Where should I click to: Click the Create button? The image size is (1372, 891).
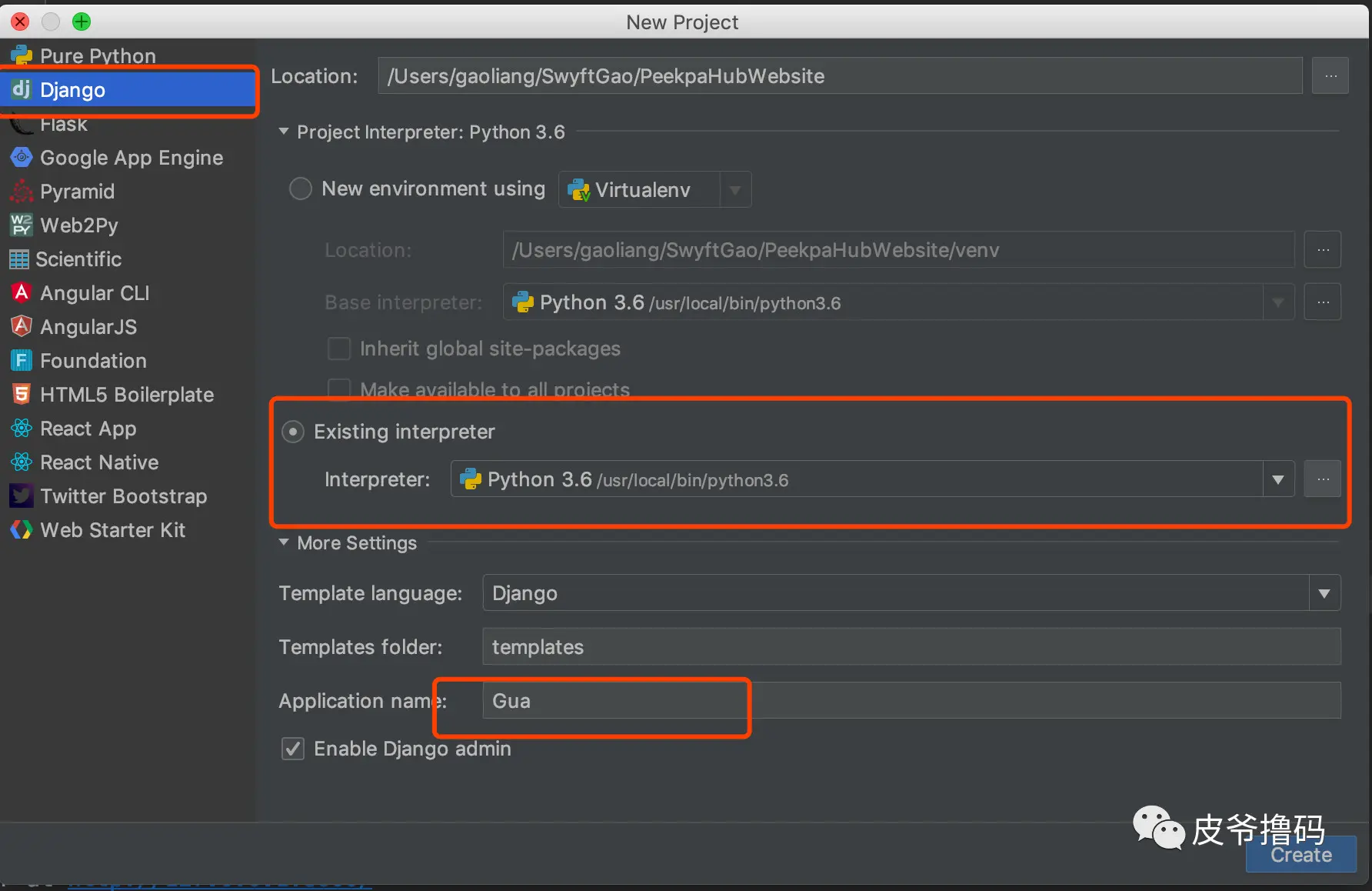(1301, 855)
